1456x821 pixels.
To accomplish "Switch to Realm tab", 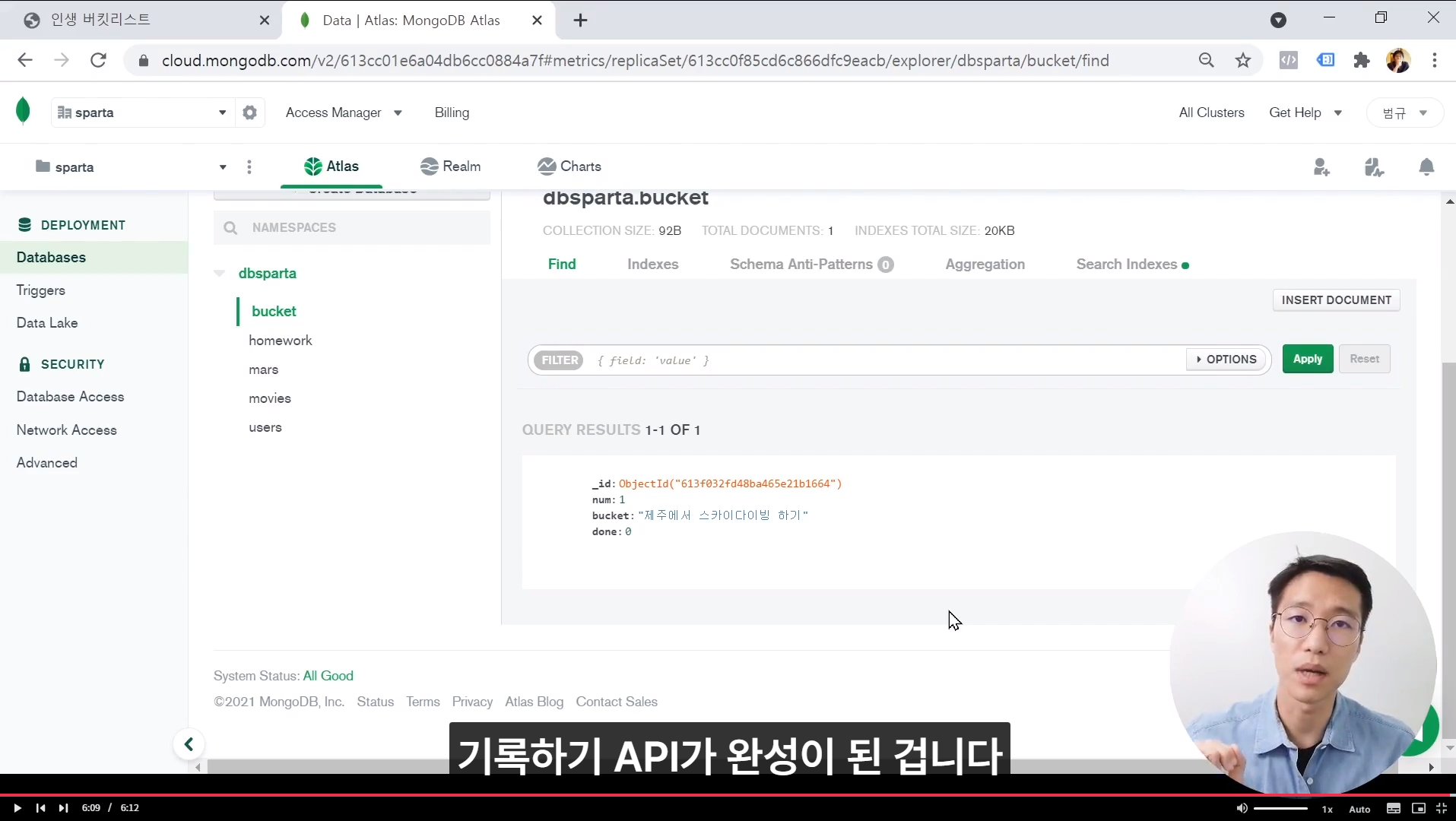I will 450,166.
